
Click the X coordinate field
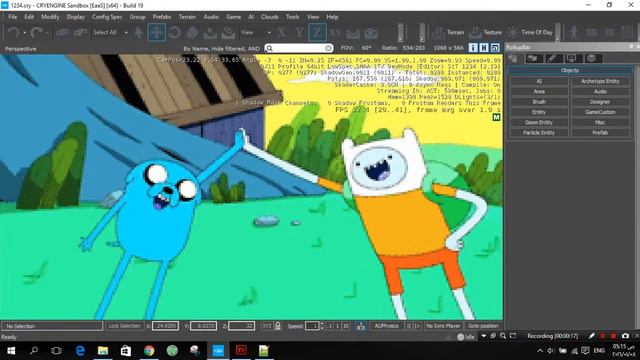165,326
